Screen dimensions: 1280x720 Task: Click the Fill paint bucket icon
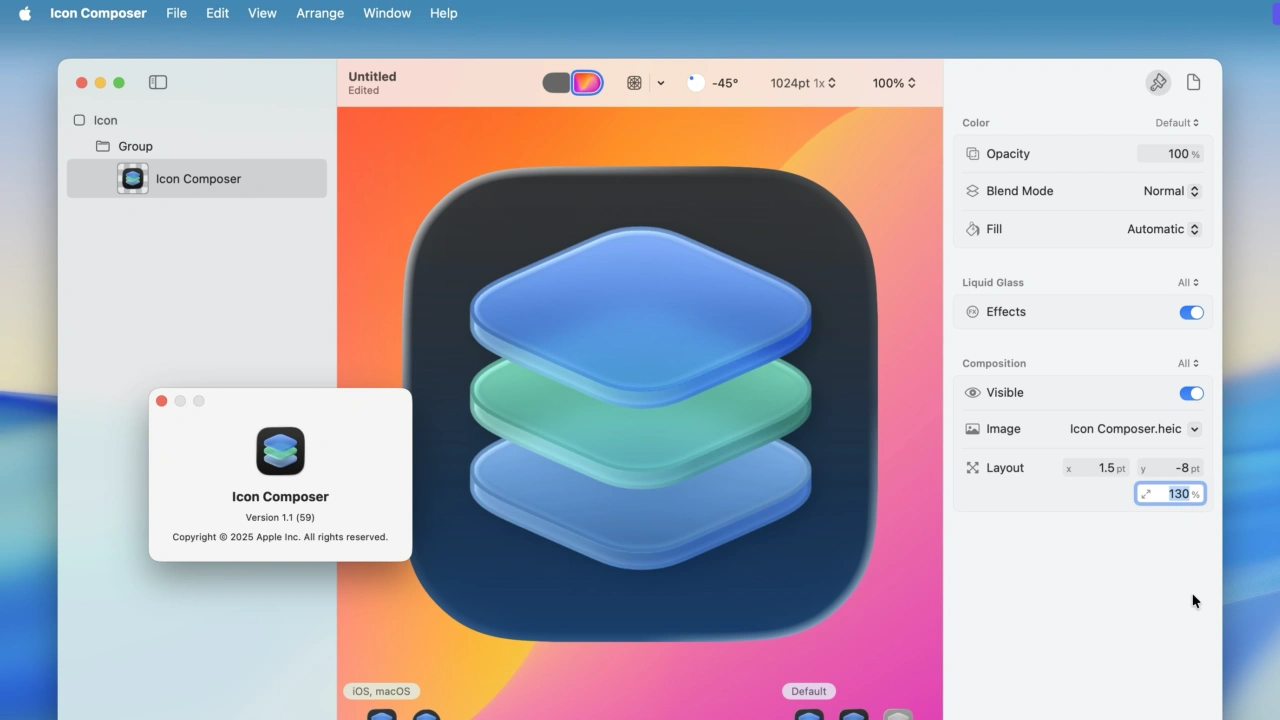coord(972,228)
